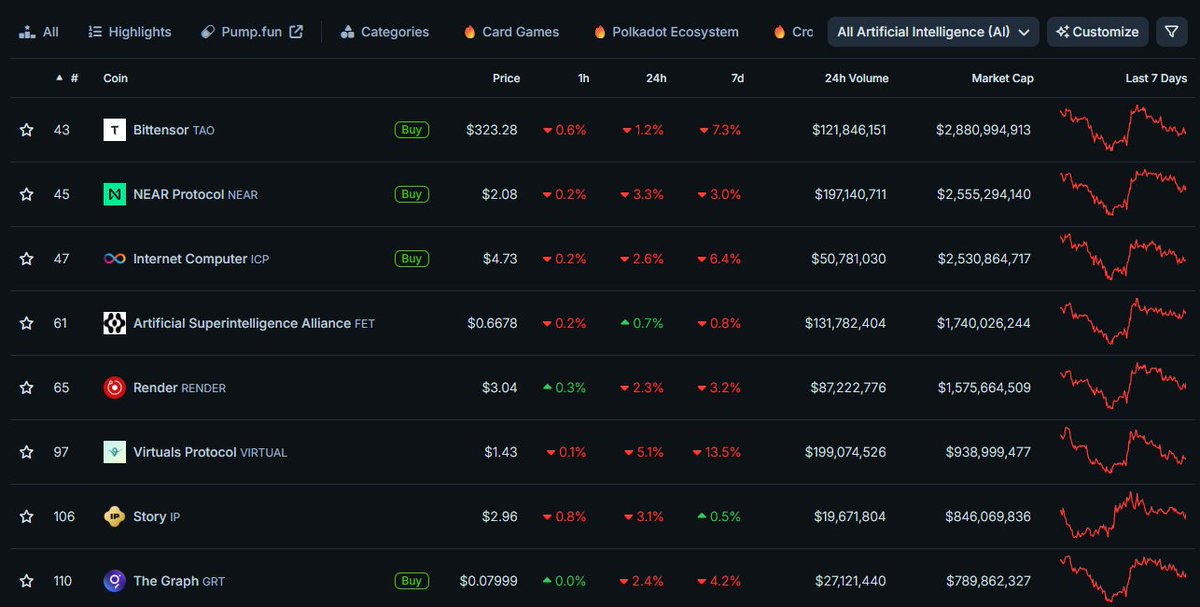Star NEAR Protocol as a favorite
The image size is (1200, 607).
click(27, 194)
